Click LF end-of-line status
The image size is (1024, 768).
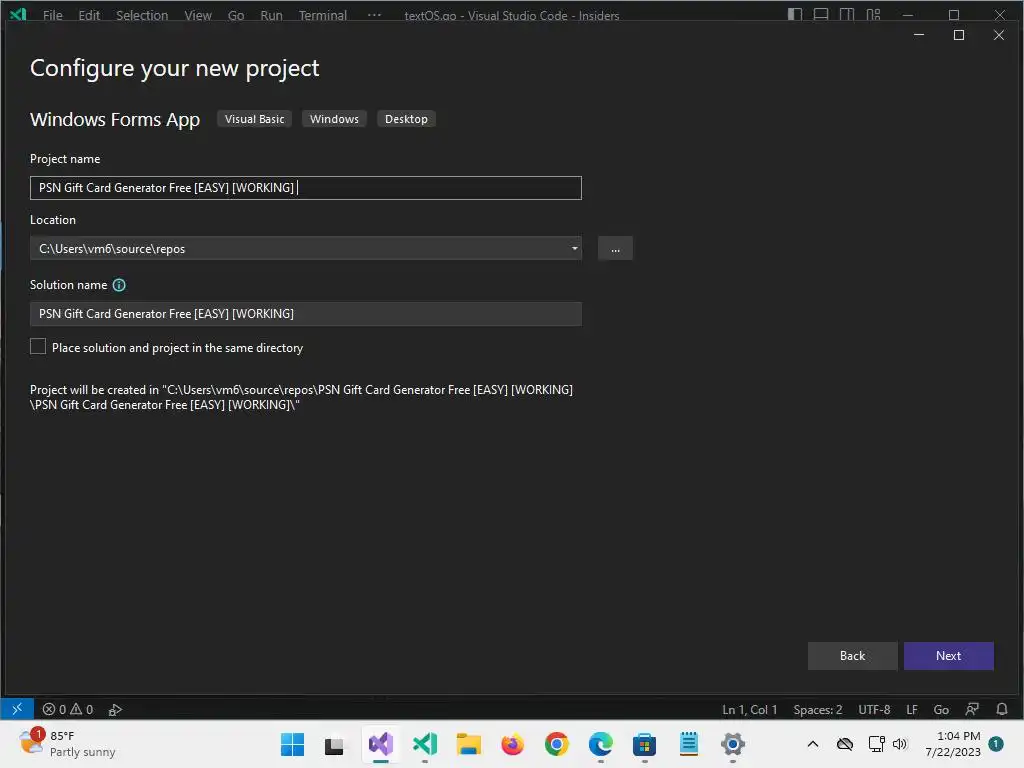[x=912, y=709]
